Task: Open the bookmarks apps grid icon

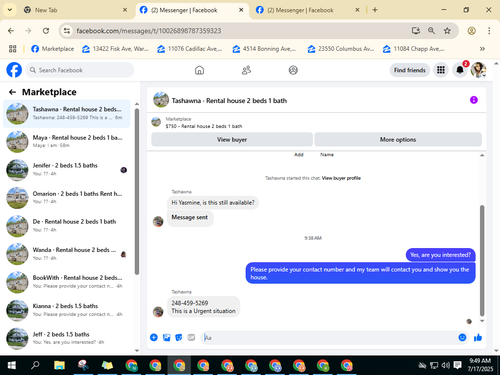Action: [12, 49]
